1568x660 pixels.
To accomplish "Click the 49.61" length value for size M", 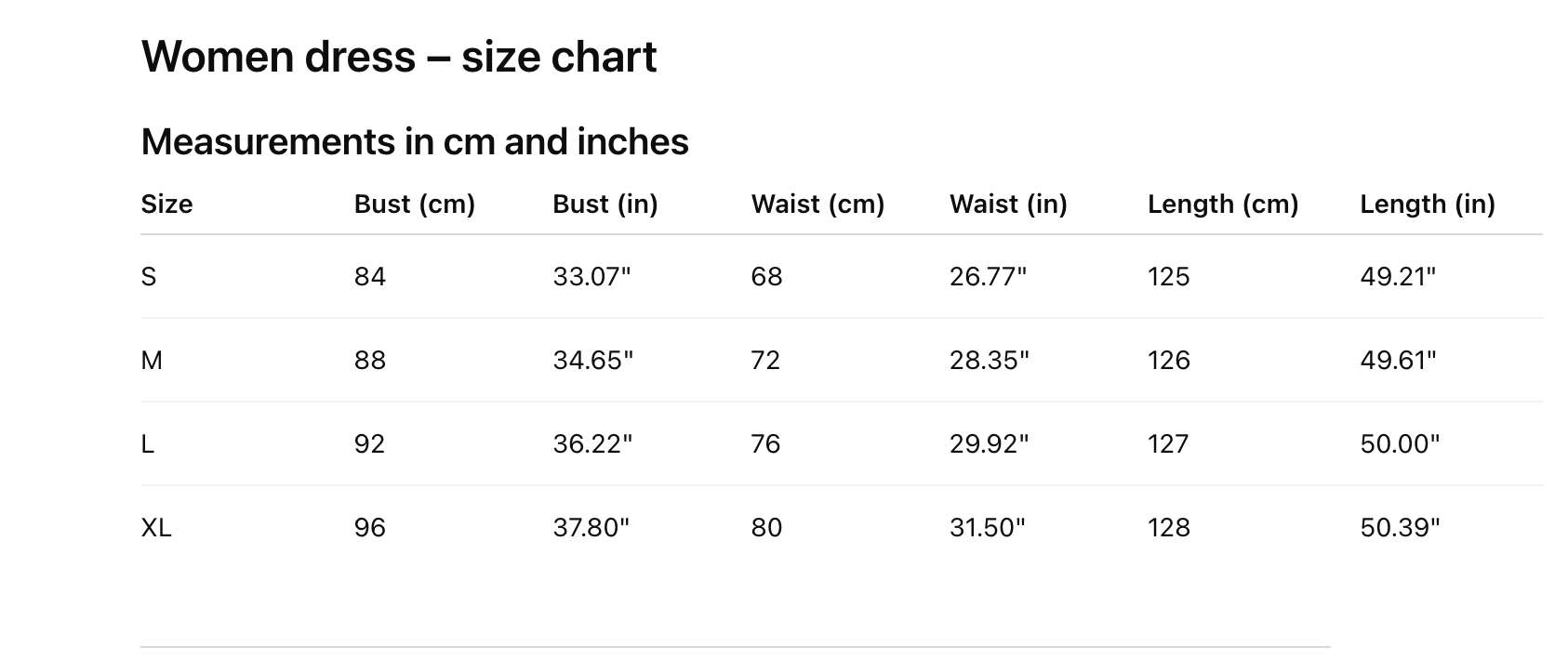I will click(1398, 361).
